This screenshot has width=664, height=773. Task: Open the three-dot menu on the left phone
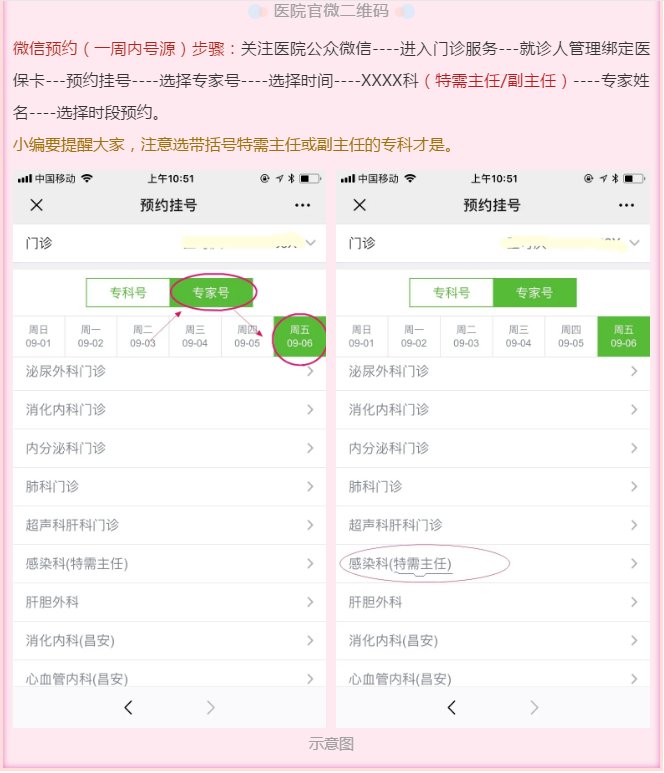point(302,205)
